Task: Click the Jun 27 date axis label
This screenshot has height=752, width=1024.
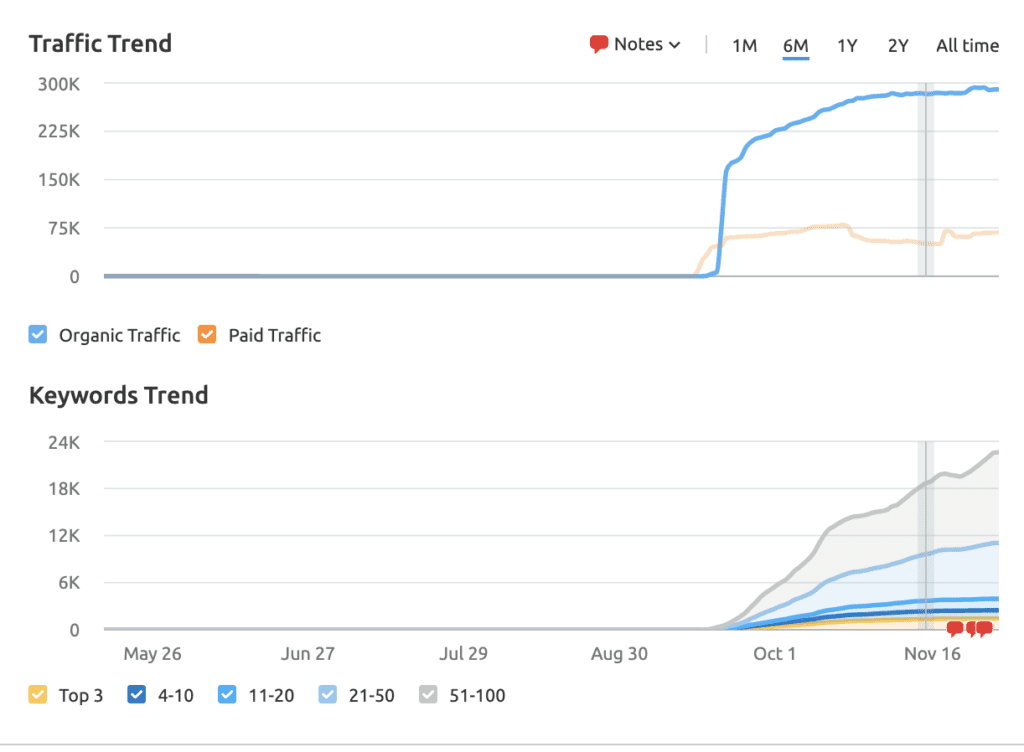Action: pyautogui.click(x=308, y=653)
